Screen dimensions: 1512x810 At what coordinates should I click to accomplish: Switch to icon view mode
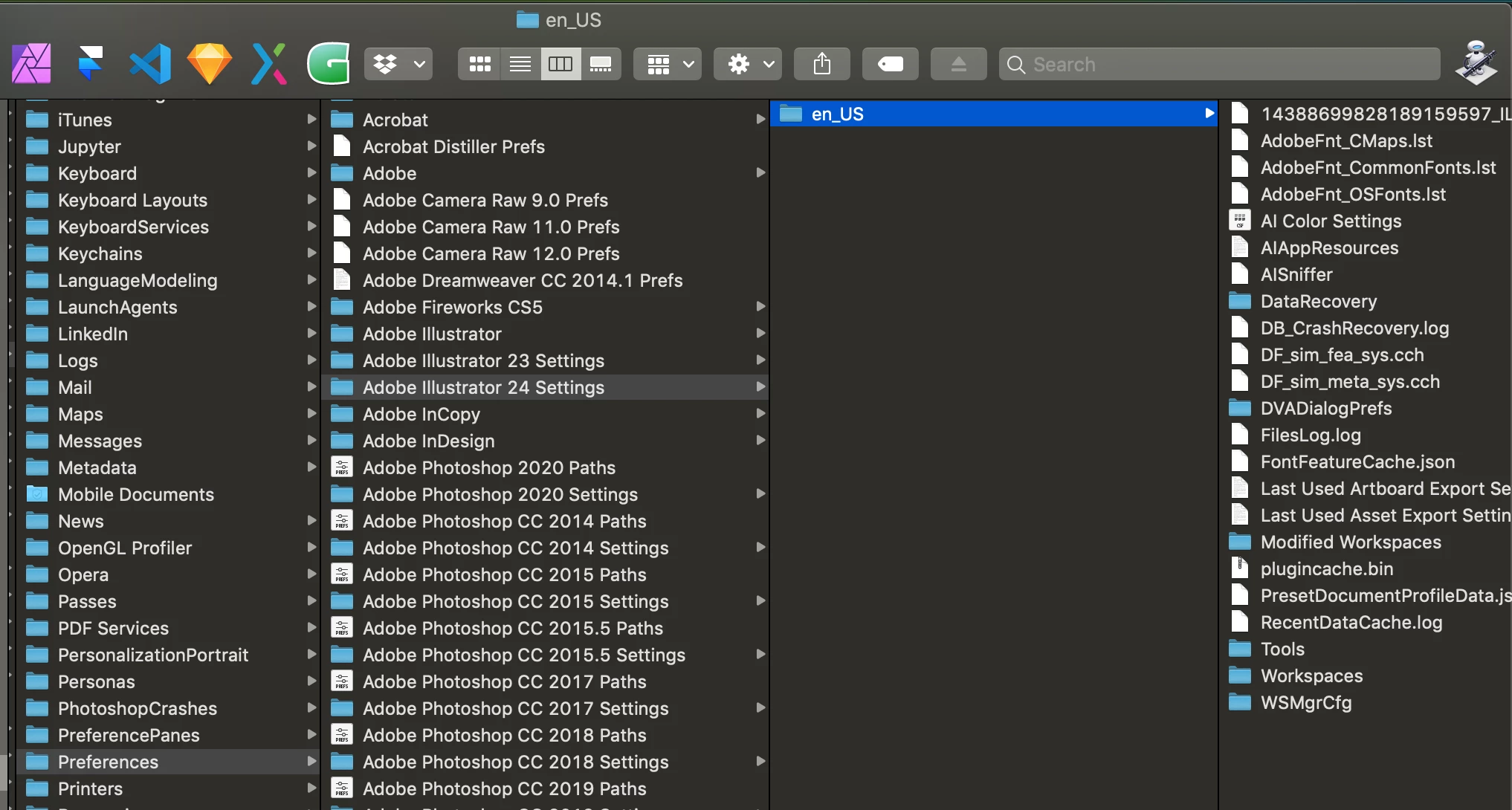coord(479,64)
